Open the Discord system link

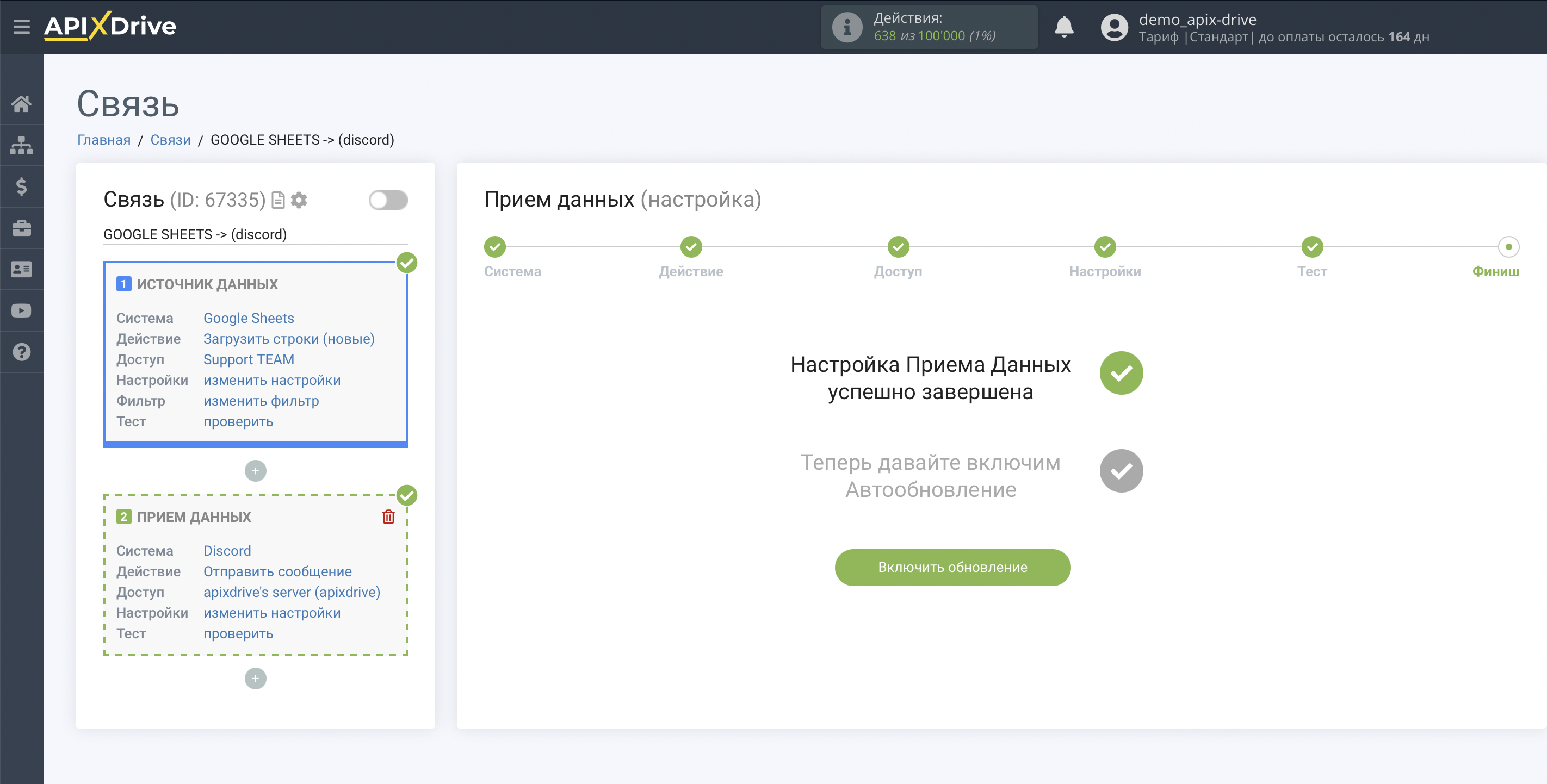point(227,551)
